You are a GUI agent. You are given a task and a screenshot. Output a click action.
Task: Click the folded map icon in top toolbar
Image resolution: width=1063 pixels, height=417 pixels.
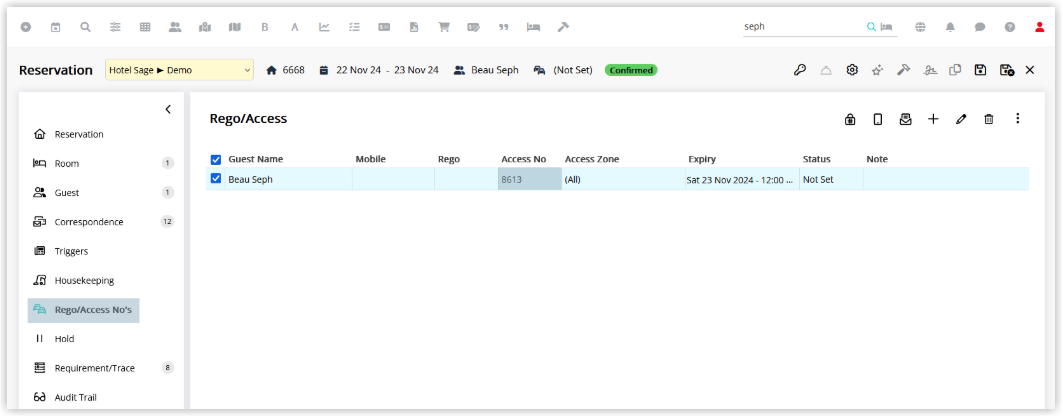(235, 27)
